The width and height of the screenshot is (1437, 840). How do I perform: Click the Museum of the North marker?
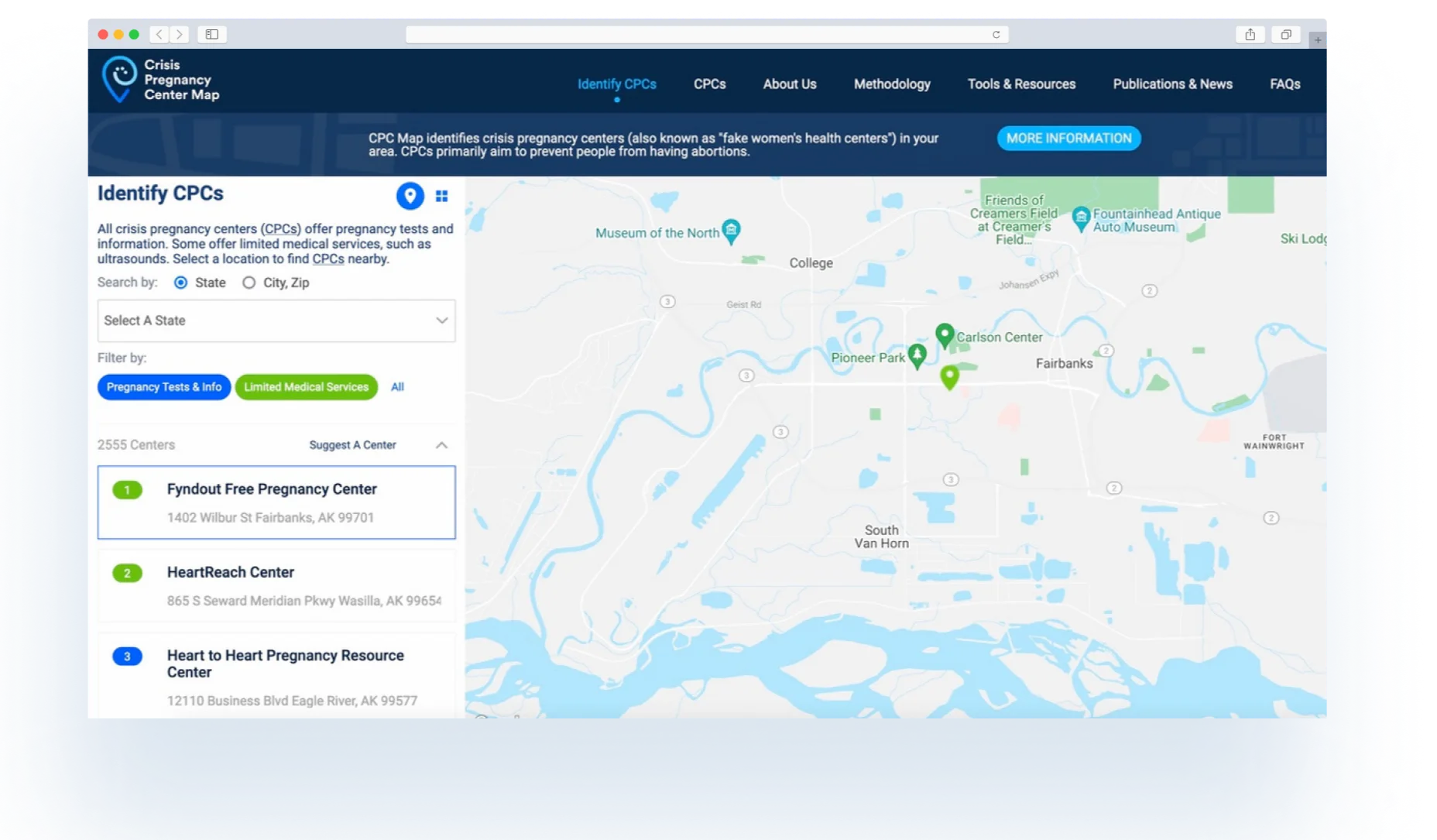(x=731, y=231)
